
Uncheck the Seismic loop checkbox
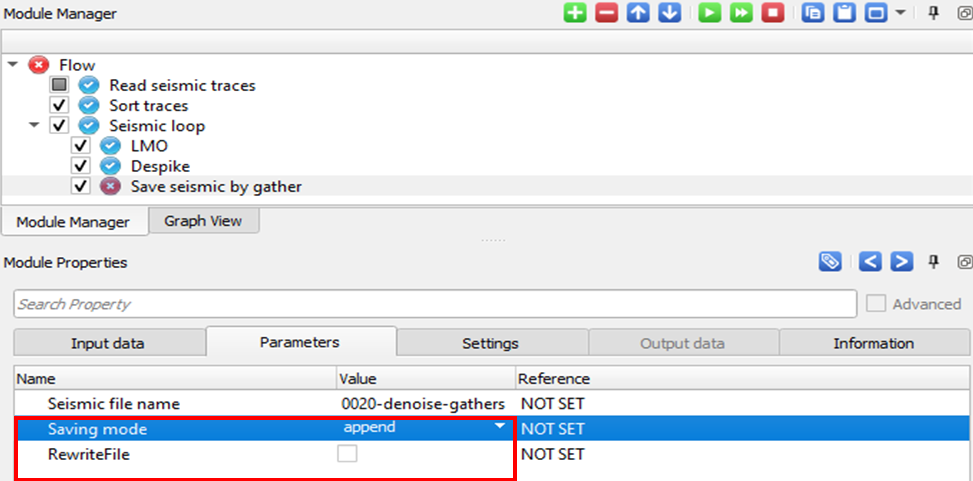(60, 126)
